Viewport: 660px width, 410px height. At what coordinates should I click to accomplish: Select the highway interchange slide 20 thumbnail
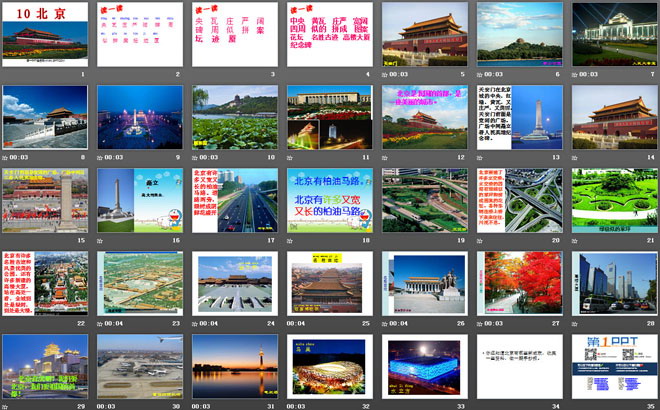click(x=519, y=200)
